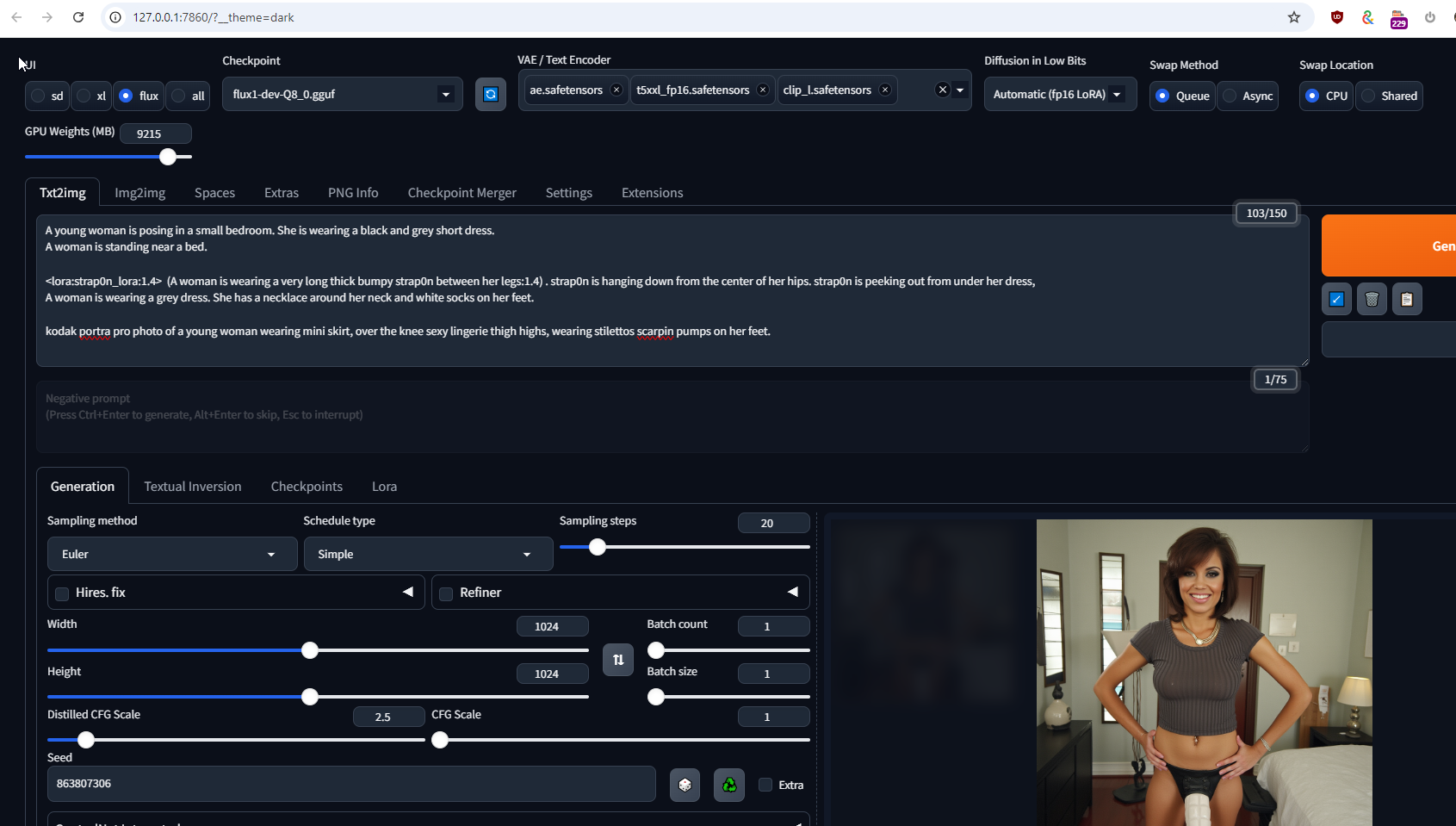Screen dimensions: 1456x826
Task: Tick the Extra seed checkbox
Action: 765,785
